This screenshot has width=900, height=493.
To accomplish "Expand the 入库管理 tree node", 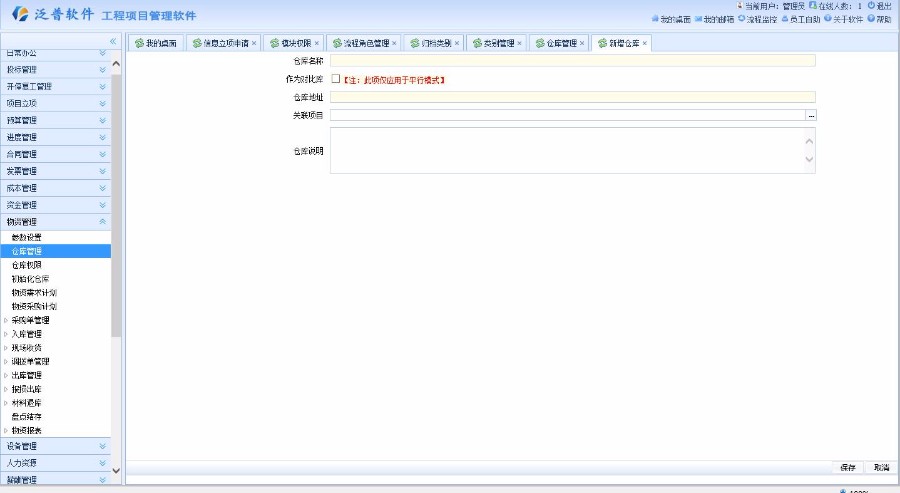I will (x=6, y=334).
